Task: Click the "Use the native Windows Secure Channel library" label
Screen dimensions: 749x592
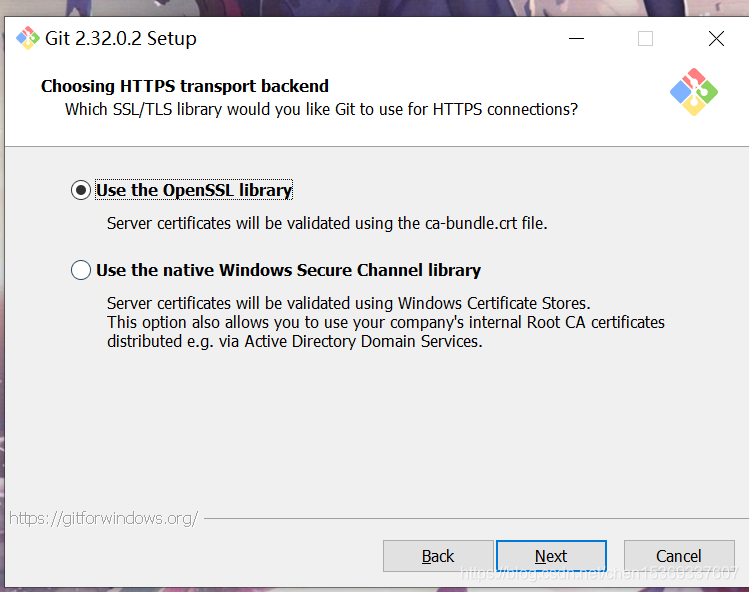Action: coord(288,270)
